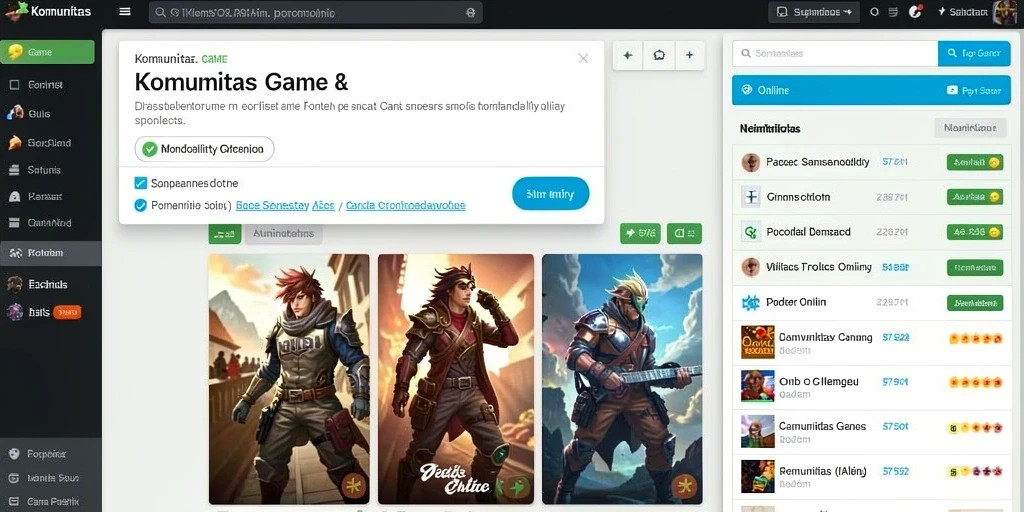The height and width of the screenshot is (512, 1024).
Task: Switch to the grey Aurninotetms tab
Action: tap(283, 233)
